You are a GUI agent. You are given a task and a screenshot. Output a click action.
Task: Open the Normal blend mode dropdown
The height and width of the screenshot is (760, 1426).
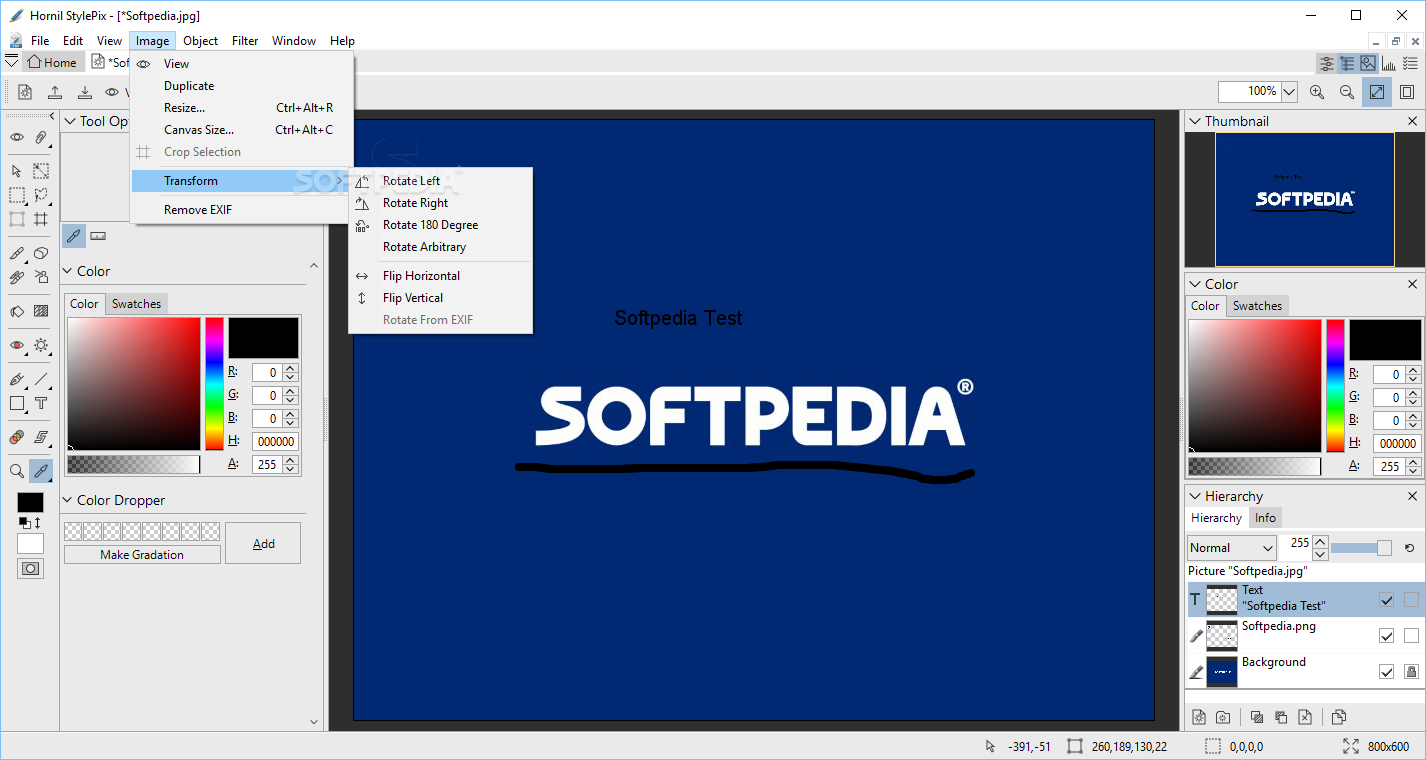click(1232, 548)
